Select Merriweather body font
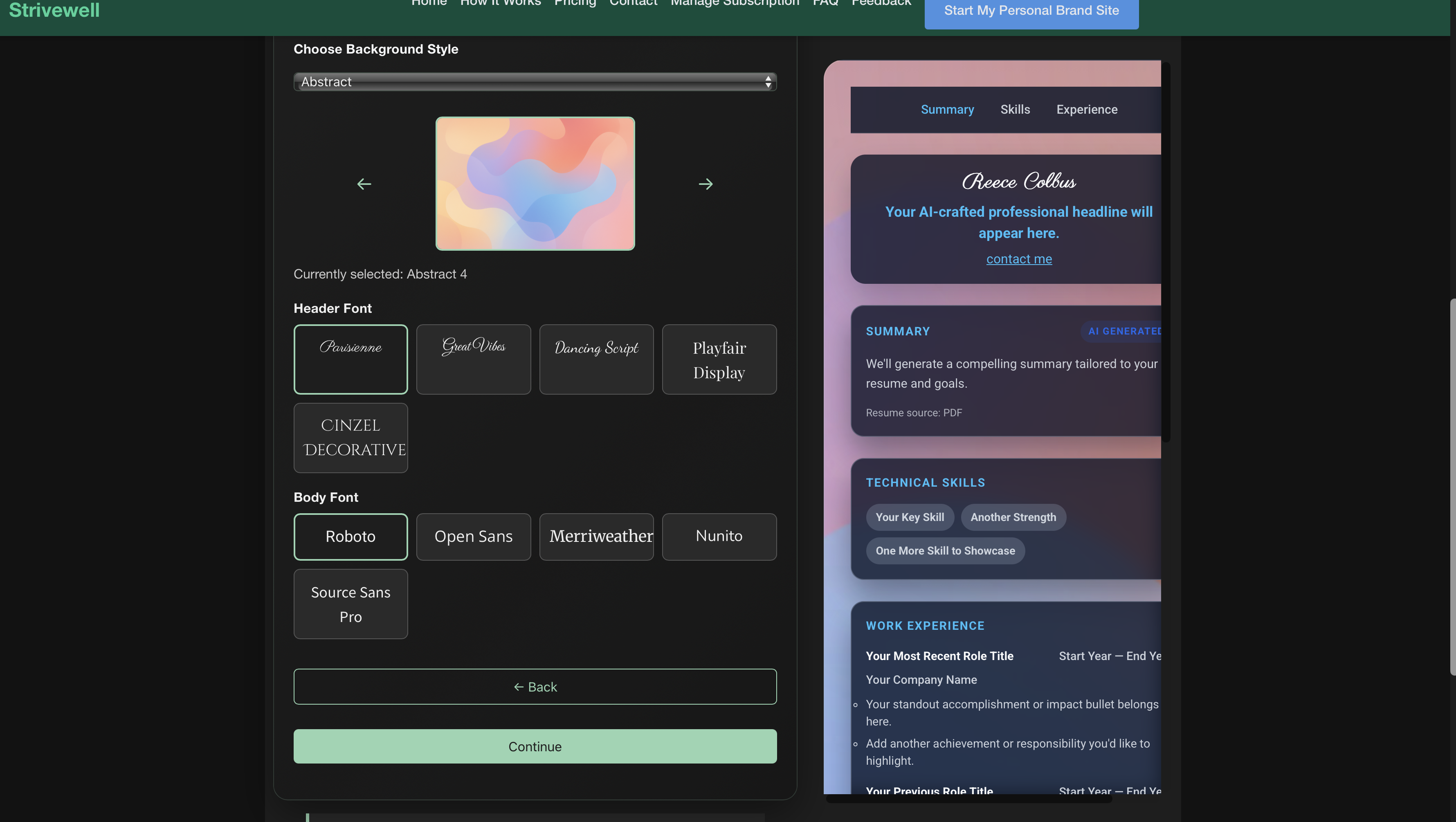This screenshot has width=1456, height=822. (x=596, y=537)
